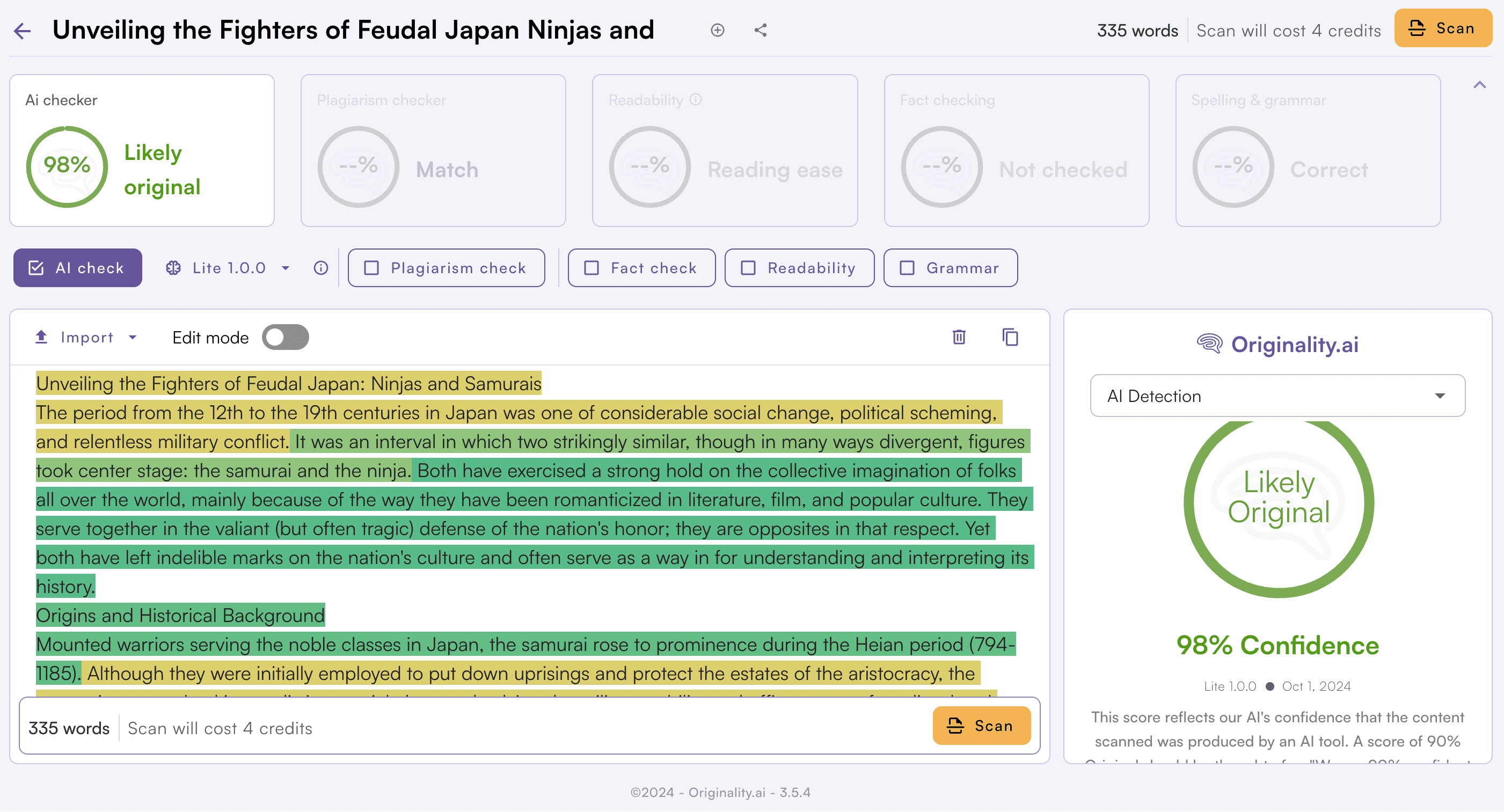Select the Plagiarism checker card
Viewport: 1504px width, 812px height.
pos(433,151)
